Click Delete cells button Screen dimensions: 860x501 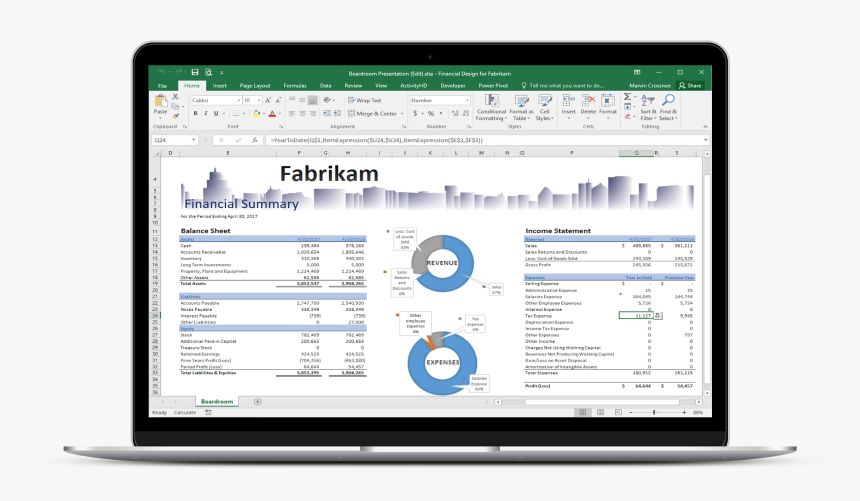[x=588, y=106]
